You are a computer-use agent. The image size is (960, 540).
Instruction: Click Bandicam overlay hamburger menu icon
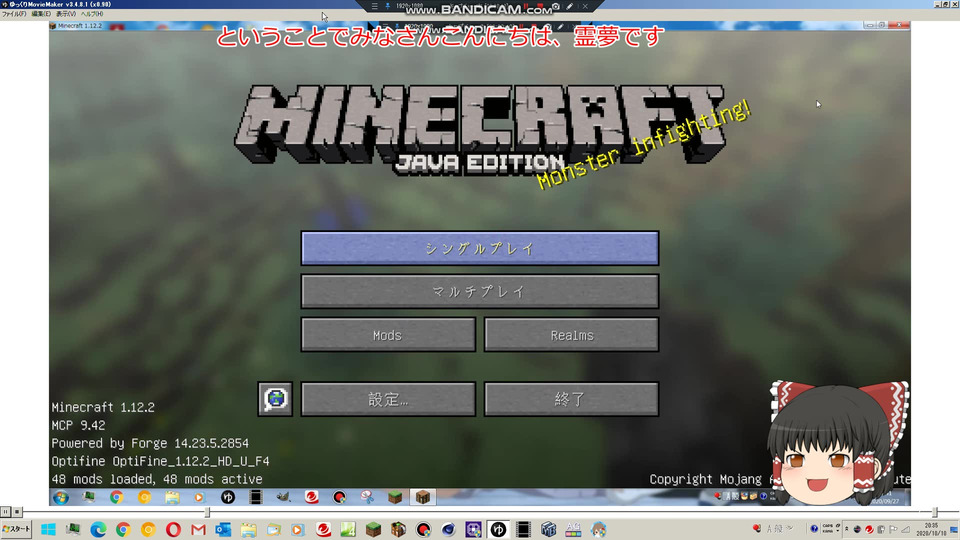click(x=374, y=6)
